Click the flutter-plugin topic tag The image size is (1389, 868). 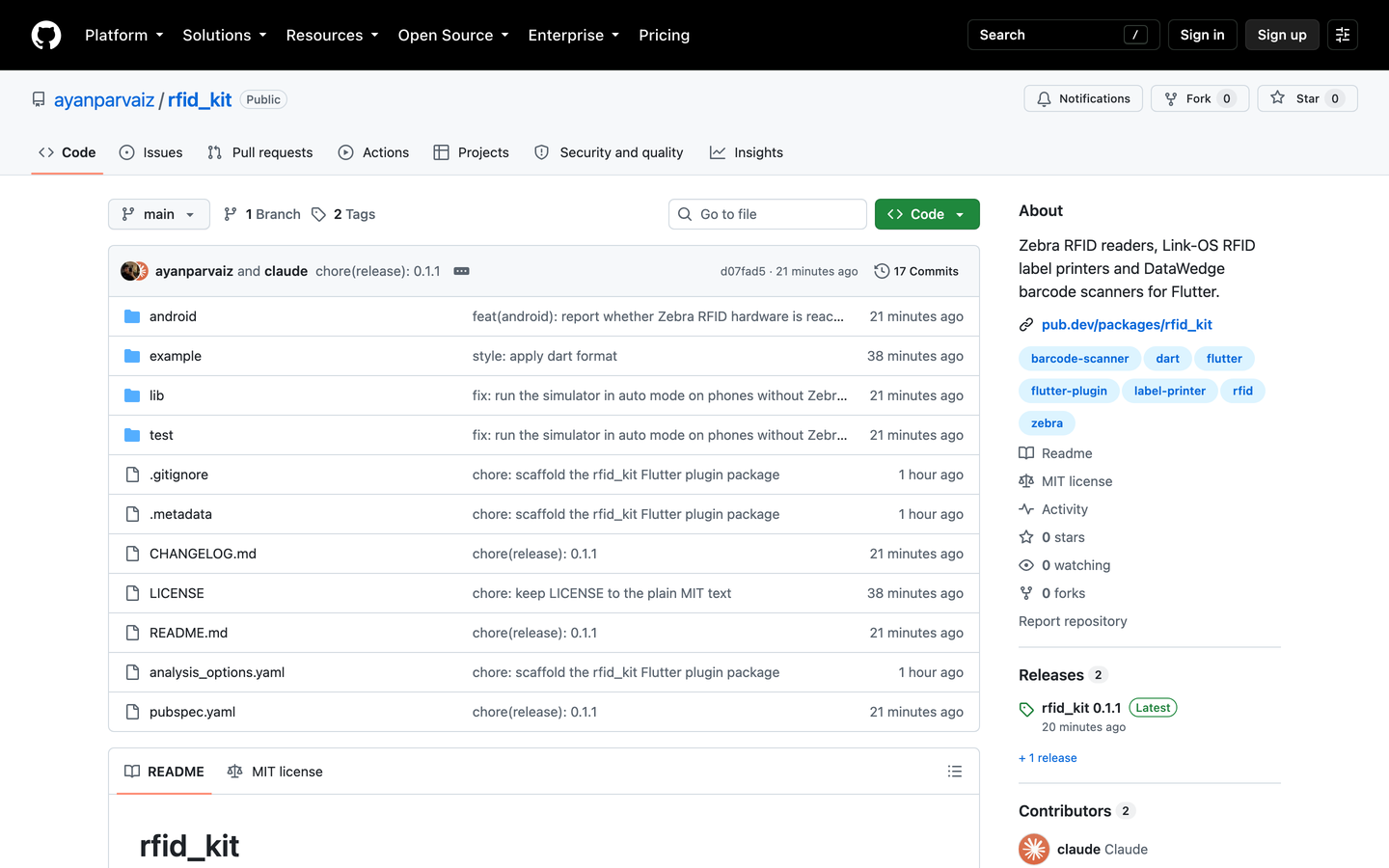tap(1069, 391)
